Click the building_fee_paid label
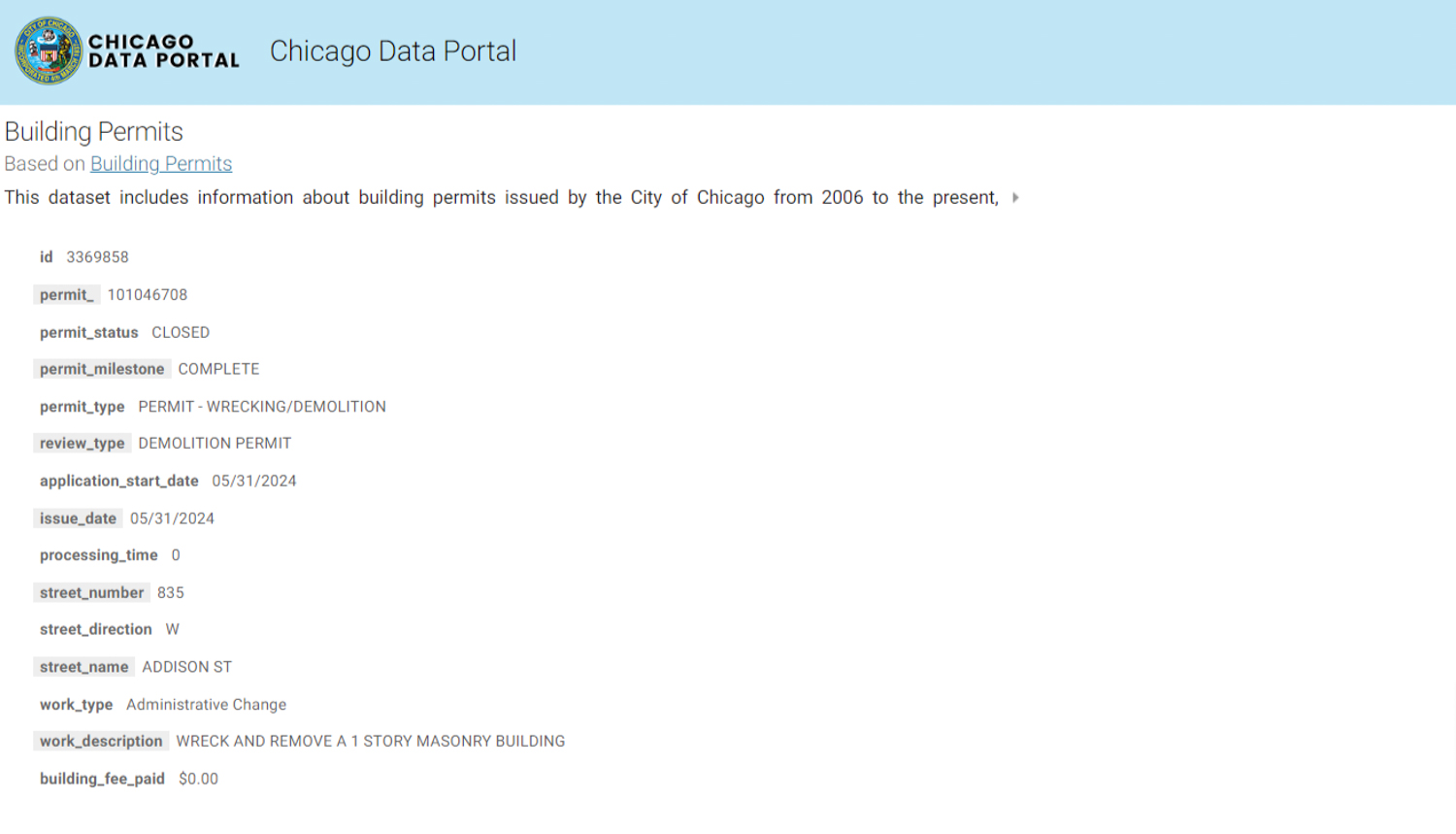The height and width of the screenshot is (834, 1456). 102,779
